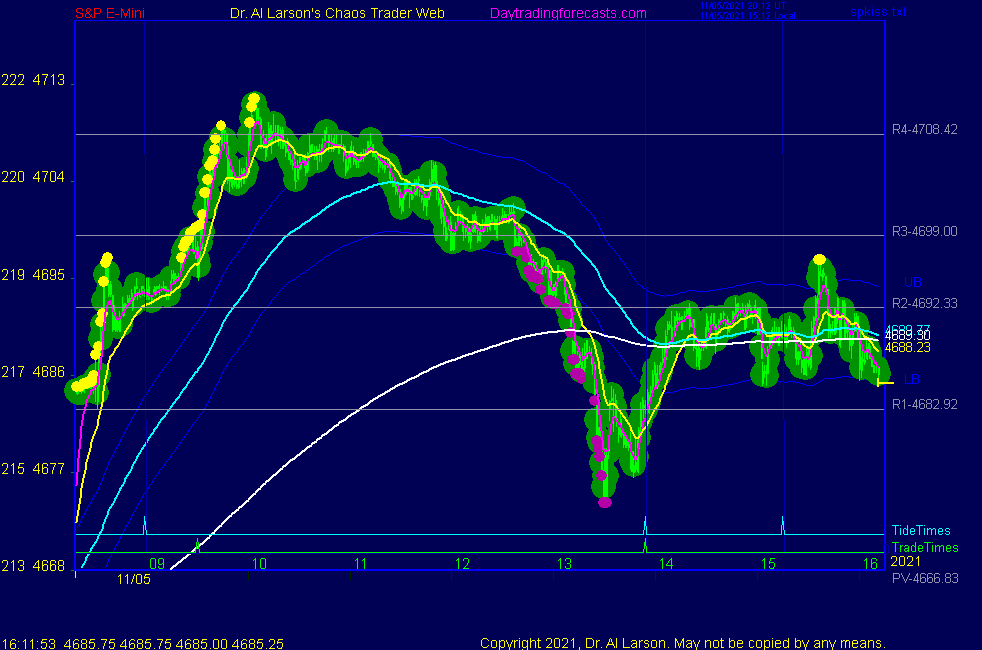Screen dimensions: 982x650
Task: Click the 15 hour tick label
Action: coord(768,564)
